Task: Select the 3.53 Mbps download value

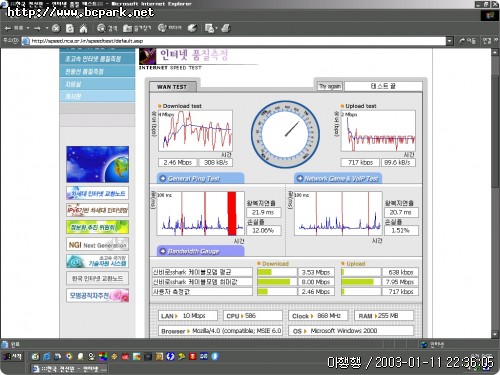Action: click(x=316, y=272)
